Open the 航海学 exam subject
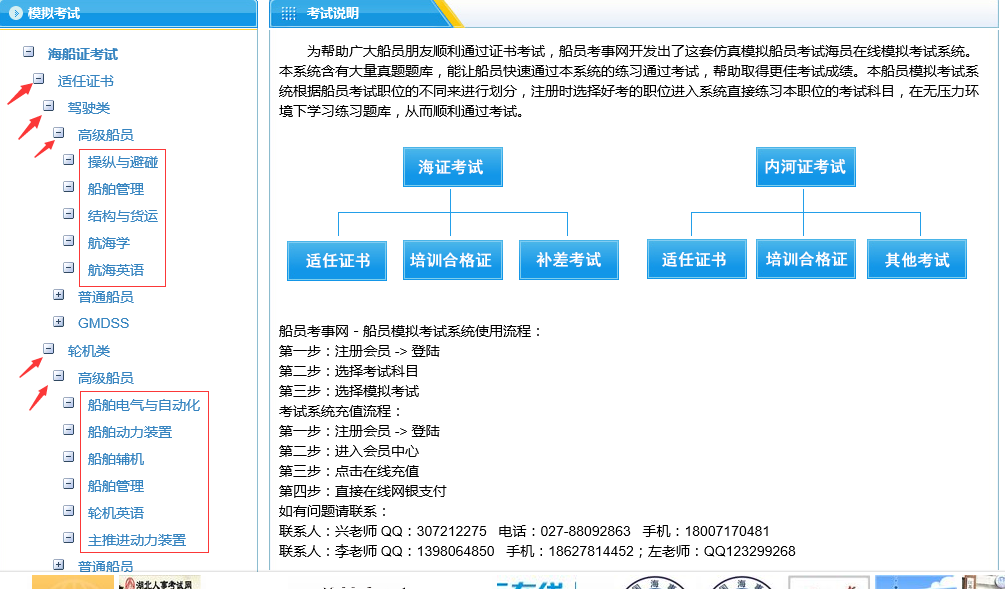The width and height of the screenshot is (1005, 589). click(108, 243)
